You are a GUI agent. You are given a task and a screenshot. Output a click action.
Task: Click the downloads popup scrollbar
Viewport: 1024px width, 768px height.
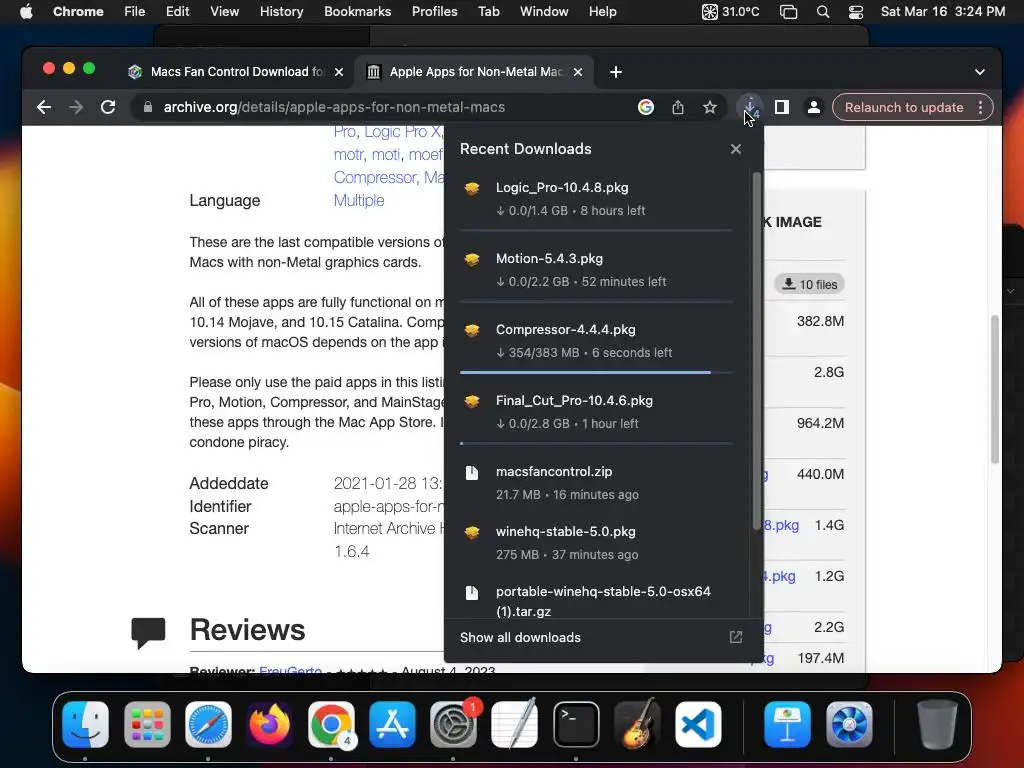[757, 351]
